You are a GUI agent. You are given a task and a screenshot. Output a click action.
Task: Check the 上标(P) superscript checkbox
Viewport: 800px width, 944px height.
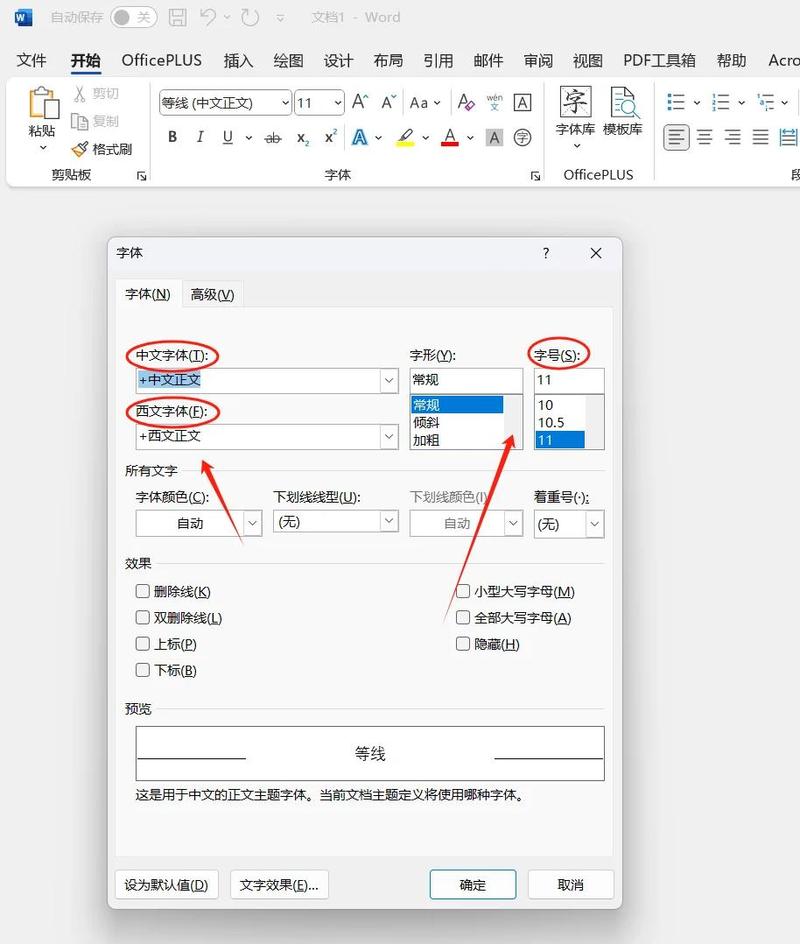[x=143, y=644]
